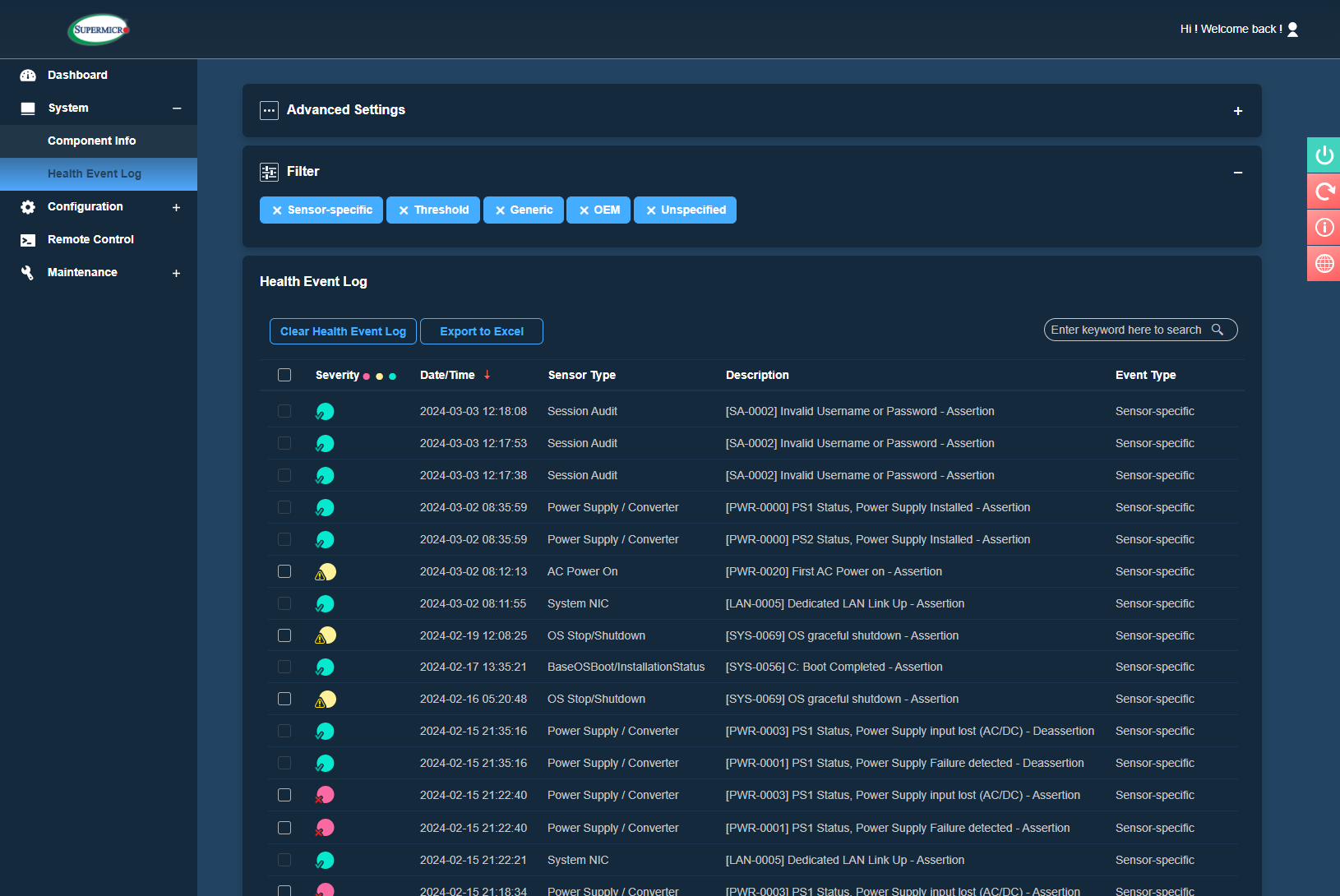Click the search magnifier icon
The height and width of the screenshot is (896, 1340).
[x=1218, y=330]
